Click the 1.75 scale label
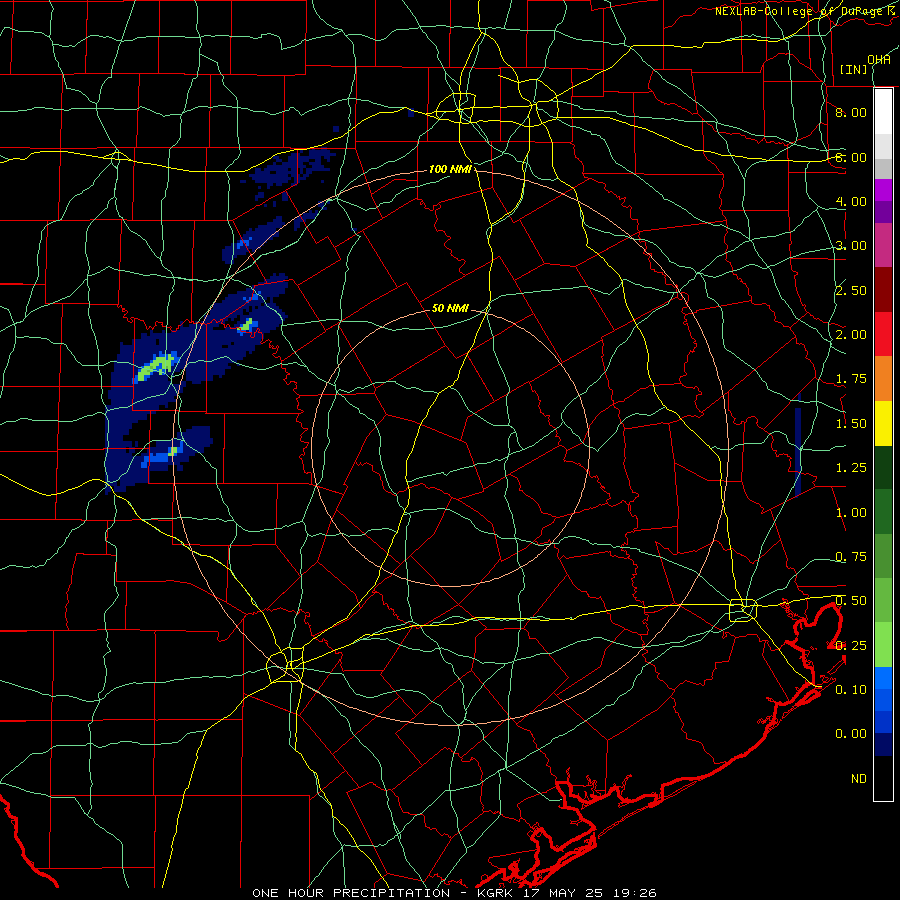 pos(851,379)
